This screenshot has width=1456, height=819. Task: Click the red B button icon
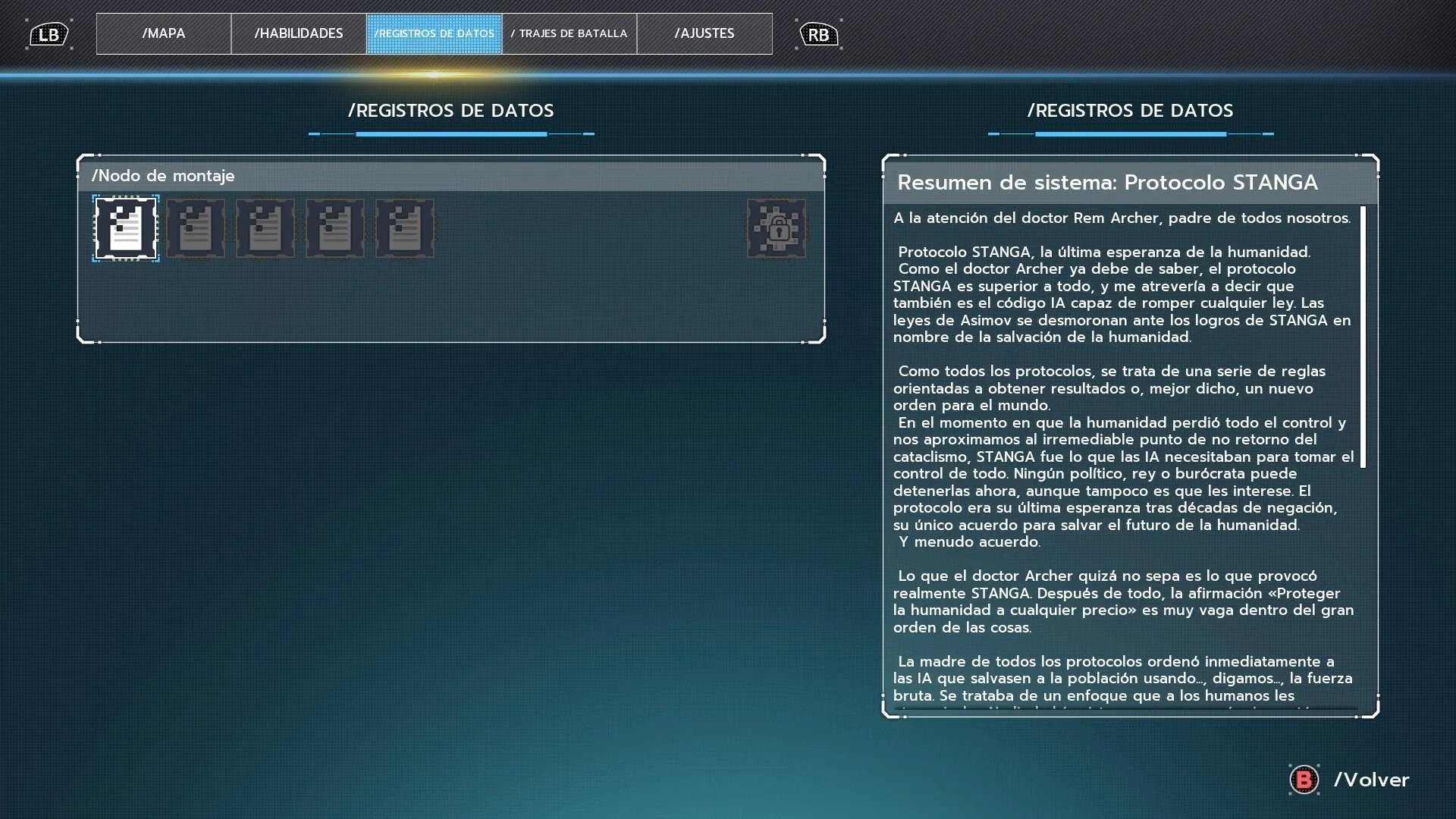tap(1304, 780)
